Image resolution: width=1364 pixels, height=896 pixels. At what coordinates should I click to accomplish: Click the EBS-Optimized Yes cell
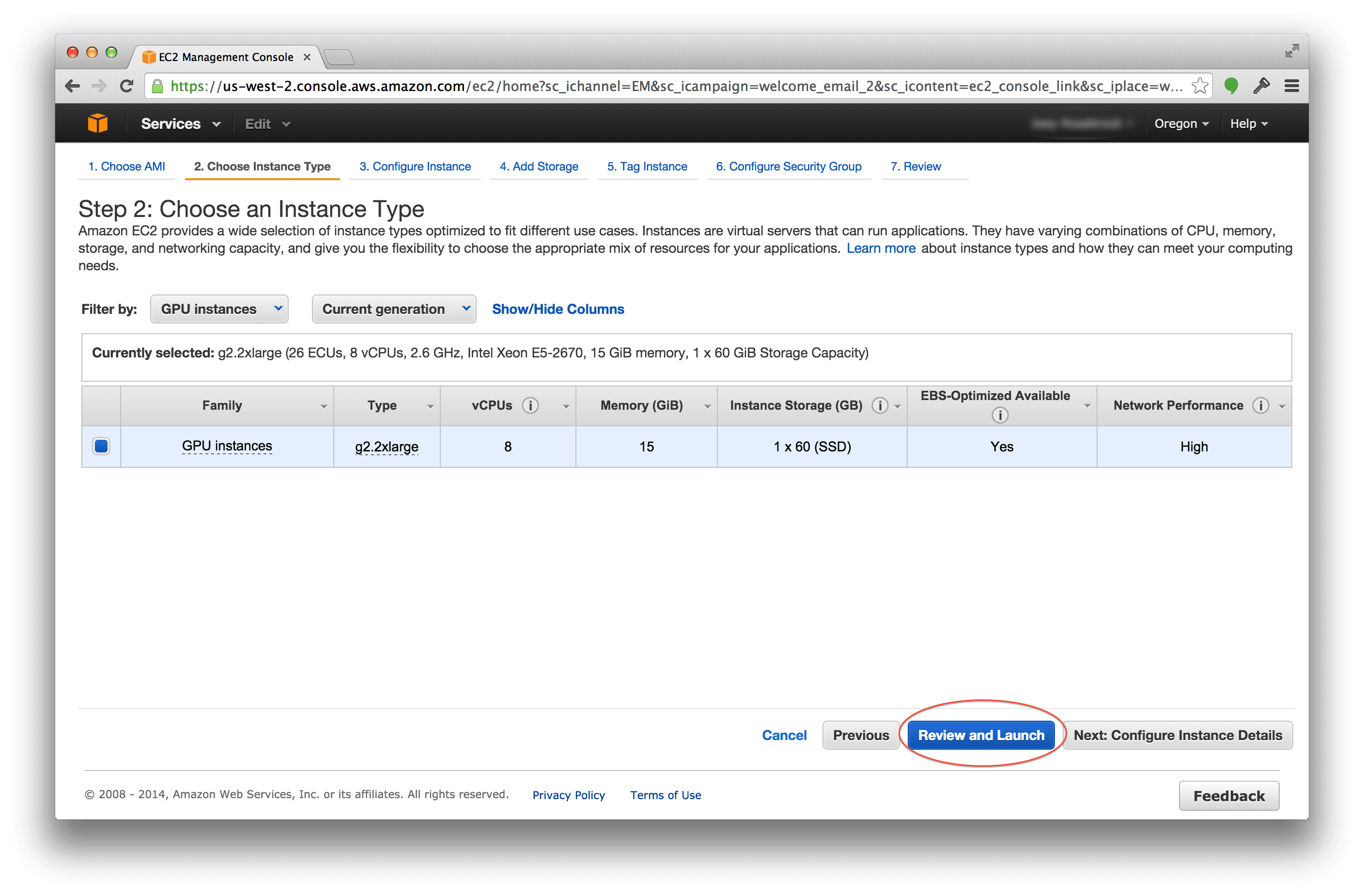coord(1002,446)
